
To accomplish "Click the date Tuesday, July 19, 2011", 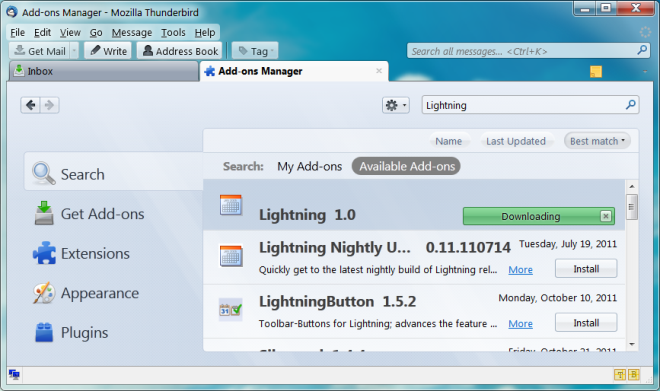I will 568,244.
